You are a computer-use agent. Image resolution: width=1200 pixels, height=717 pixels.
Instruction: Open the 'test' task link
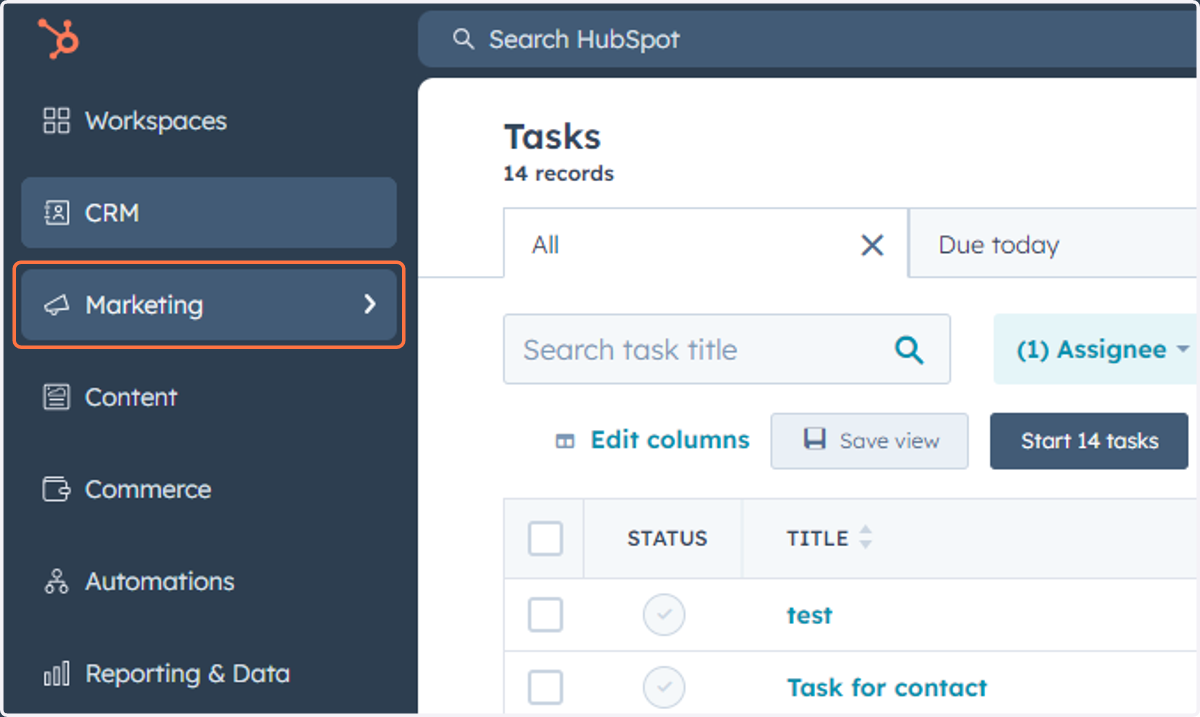[x=809, y=615]
